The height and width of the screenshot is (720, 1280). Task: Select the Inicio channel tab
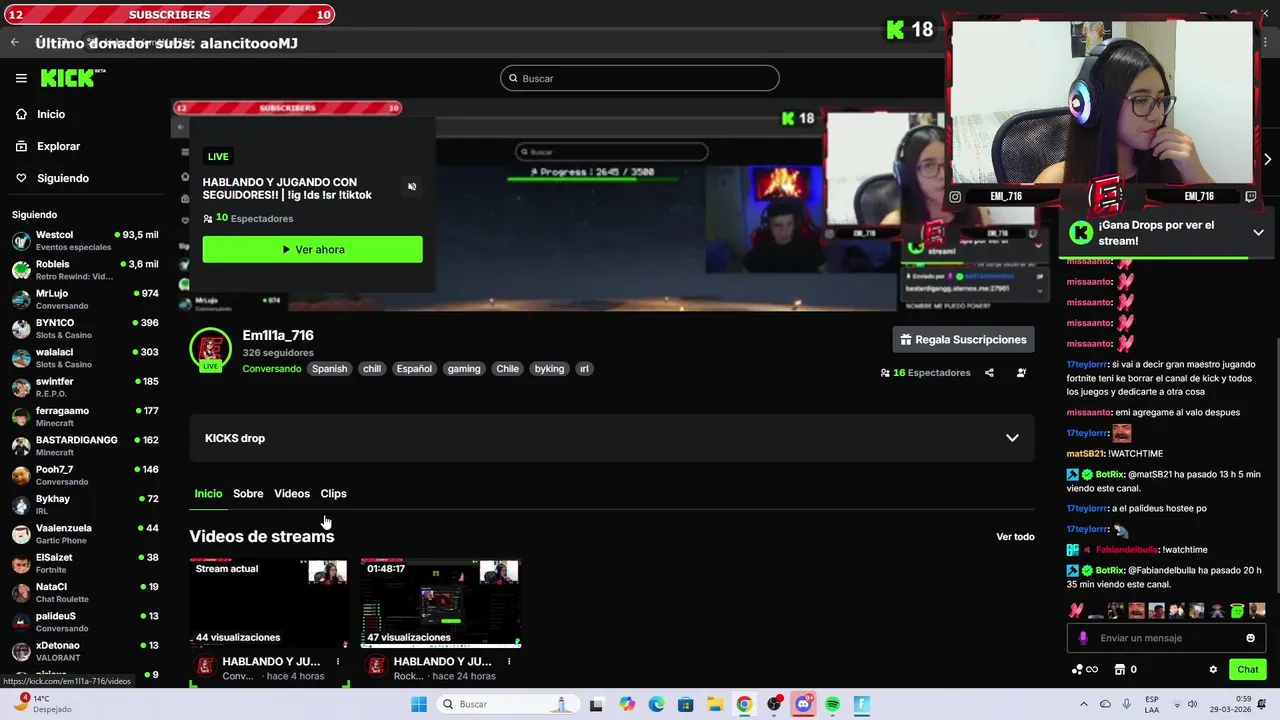pyautogui.click(x=208, y=494)
